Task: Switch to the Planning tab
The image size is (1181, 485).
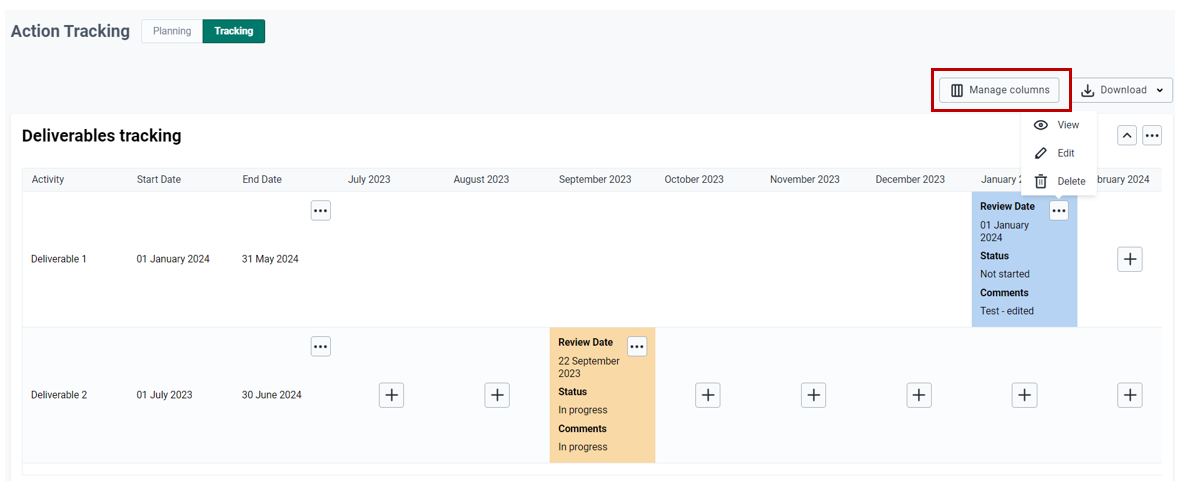Action: tap(172, 32)
